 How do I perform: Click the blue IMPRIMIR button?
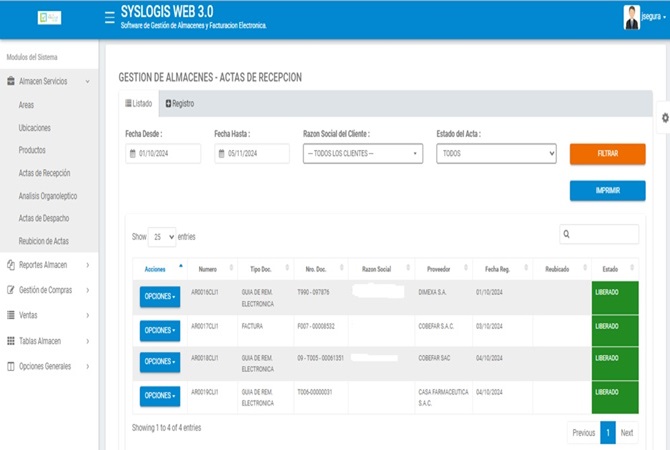pyautogui.click(x=607, y=190)
